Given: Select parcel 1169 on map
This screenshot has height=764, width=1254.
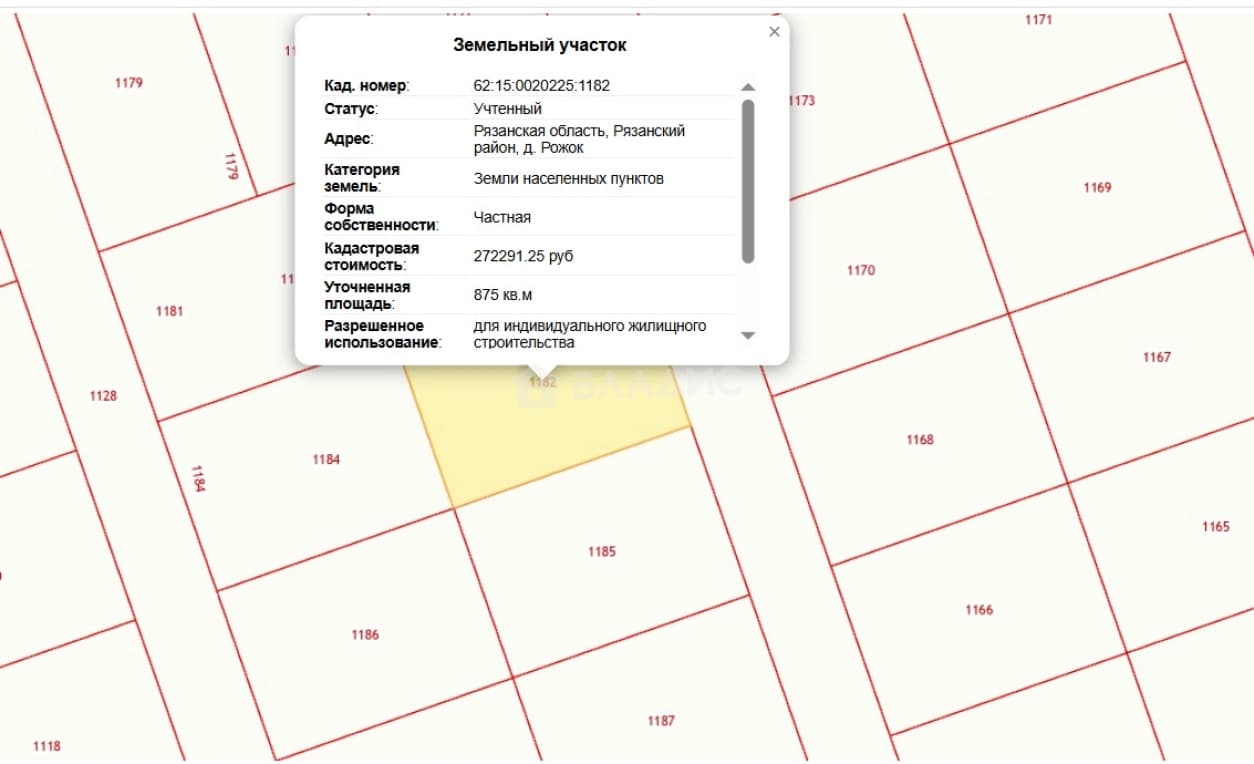Looking at the screenshot, I should (1097, 188).
